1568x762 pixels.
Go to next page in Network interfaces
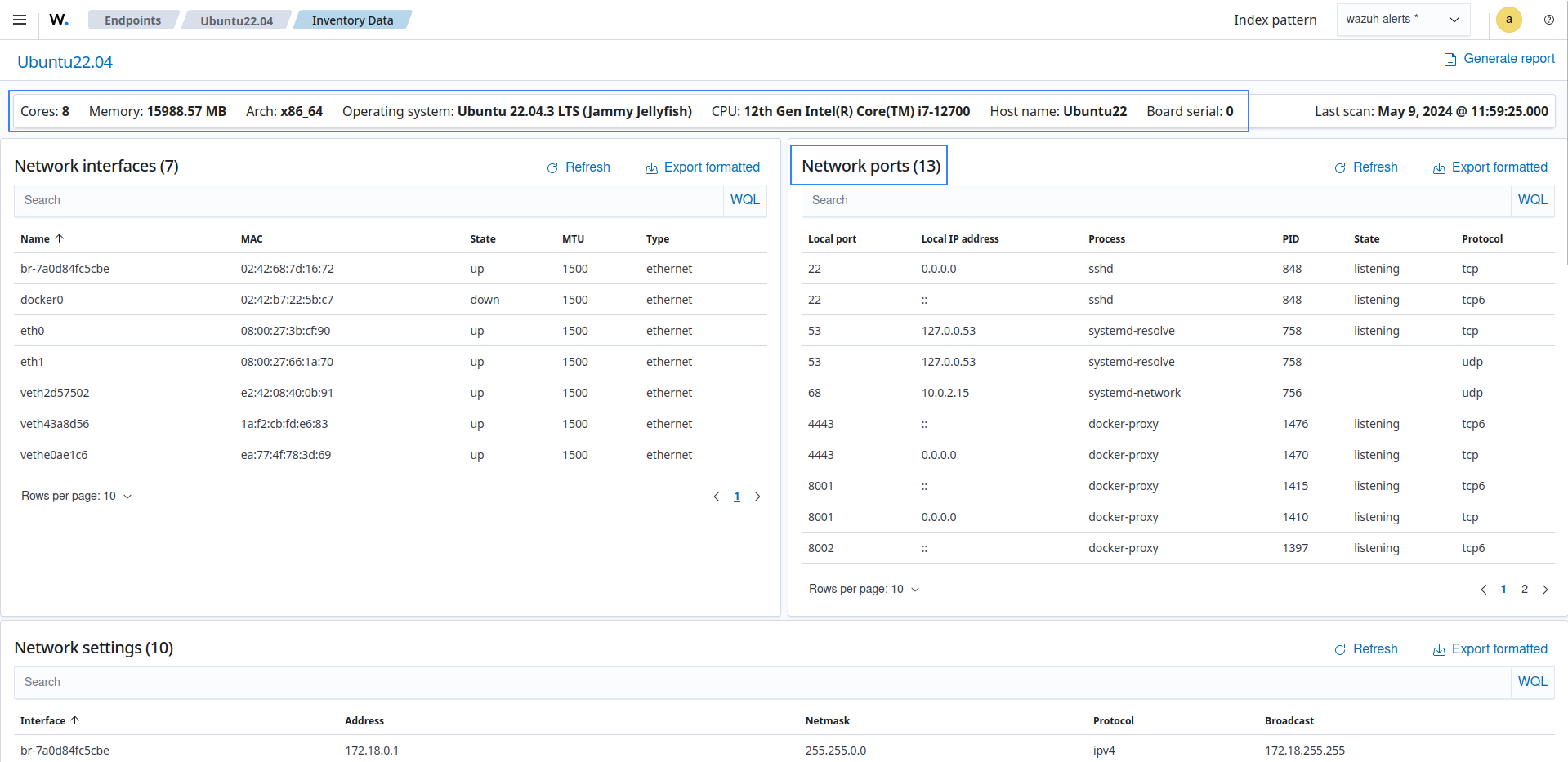coord(757,497)
